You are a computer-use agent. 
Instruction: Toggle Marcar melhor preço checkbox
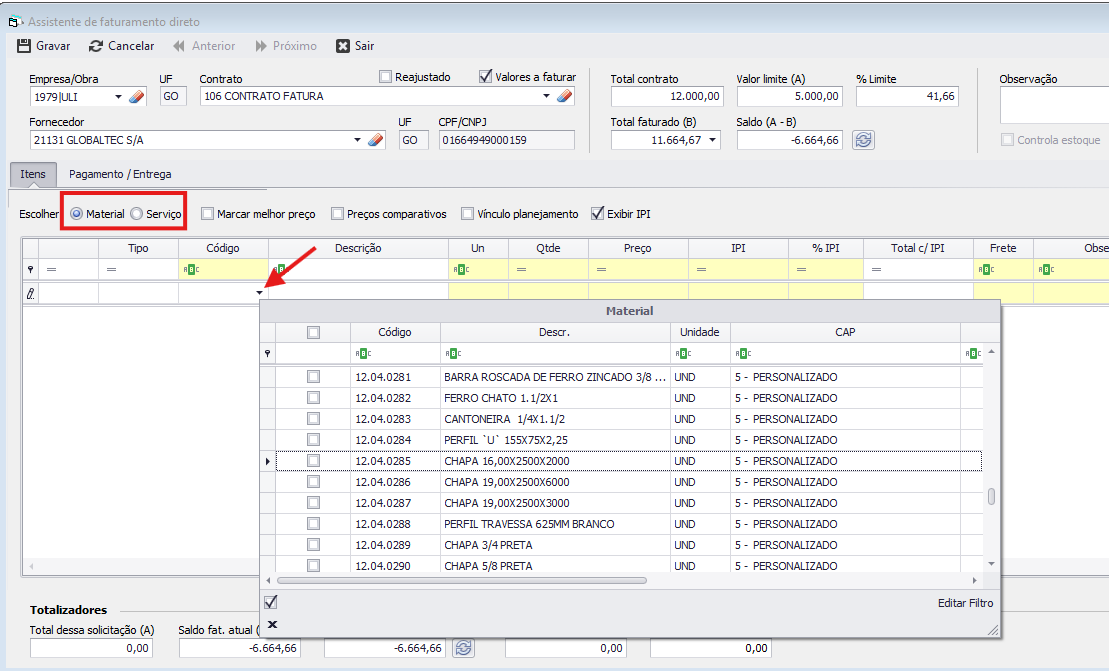point(208,214)
